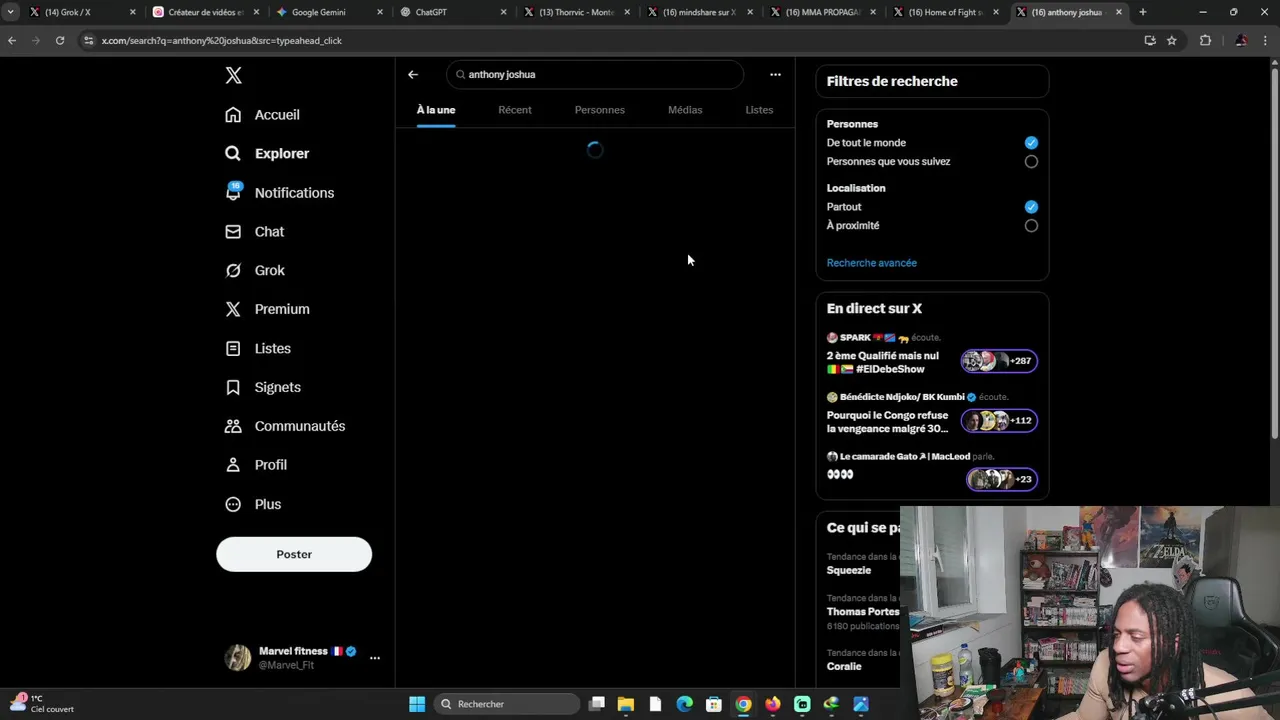Switch to ChatGPT browser tab

(452, 12)
